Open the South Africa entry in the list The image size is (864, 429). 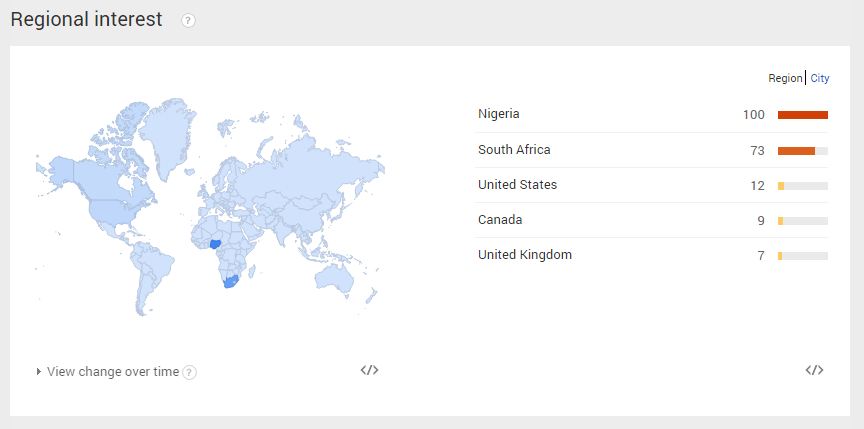[x=514, y=150]
